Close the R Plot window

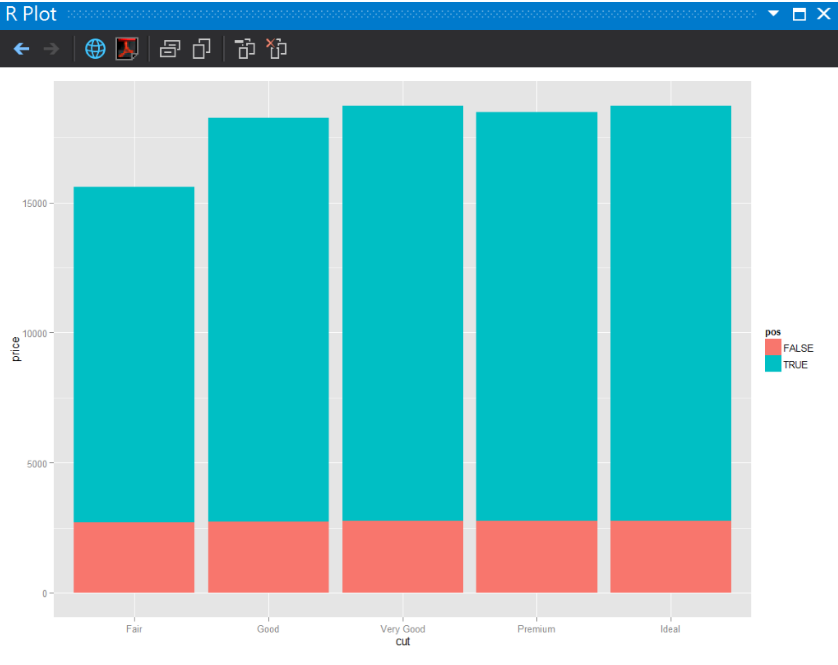824,14
